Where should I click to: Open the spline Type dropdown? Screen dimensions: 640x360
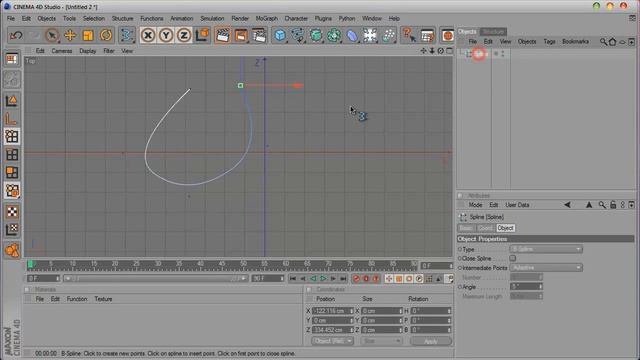point(546,249)
